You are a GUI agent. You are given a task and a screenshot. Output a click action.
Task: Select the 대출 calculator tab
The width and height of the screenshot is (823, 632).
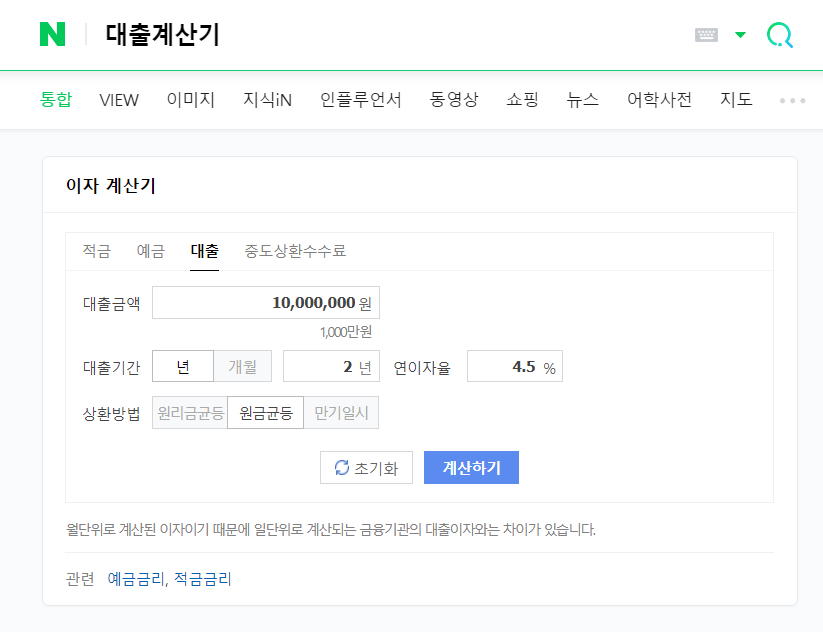click(x=205, y=251)
